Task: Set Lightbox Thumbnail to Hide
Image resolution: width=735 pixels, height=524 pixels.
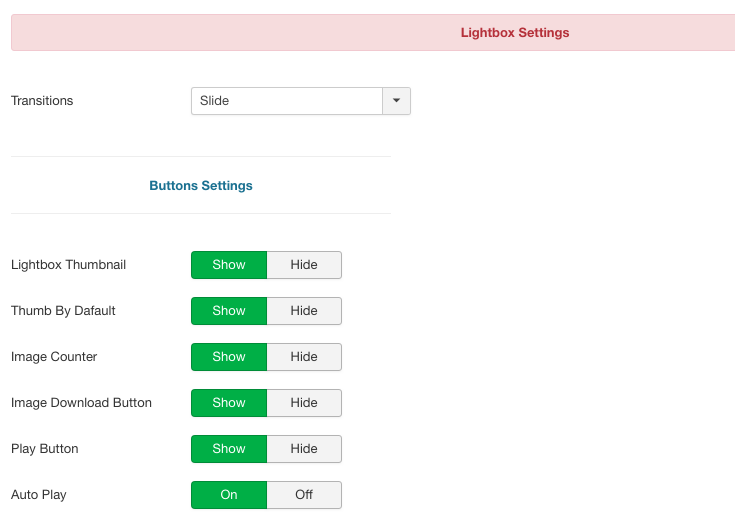Action: pos(304,265)
